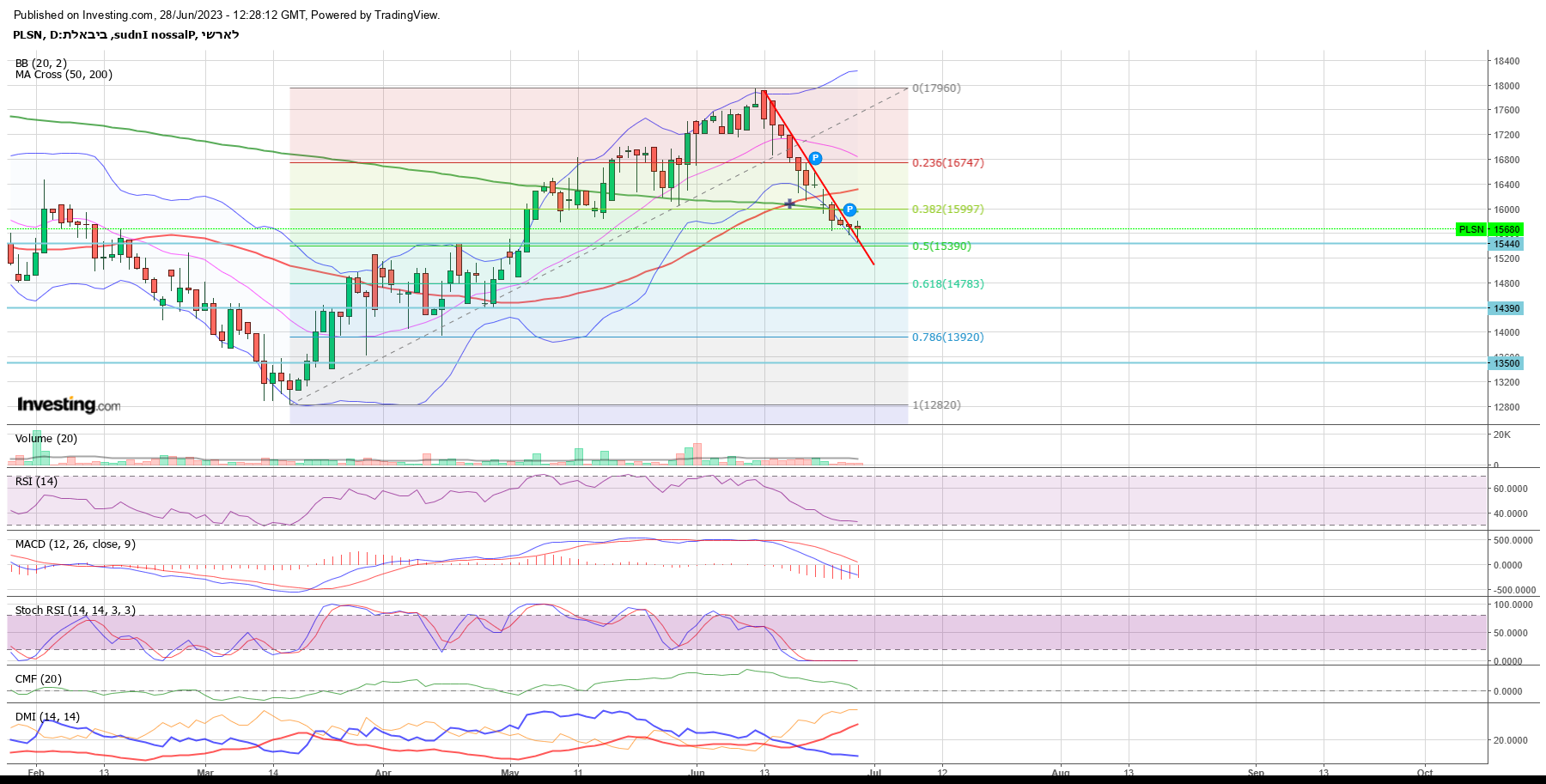Click the Stoch RSI (14, 14, 3, 3) label
1546x784 pixels.
76,611
